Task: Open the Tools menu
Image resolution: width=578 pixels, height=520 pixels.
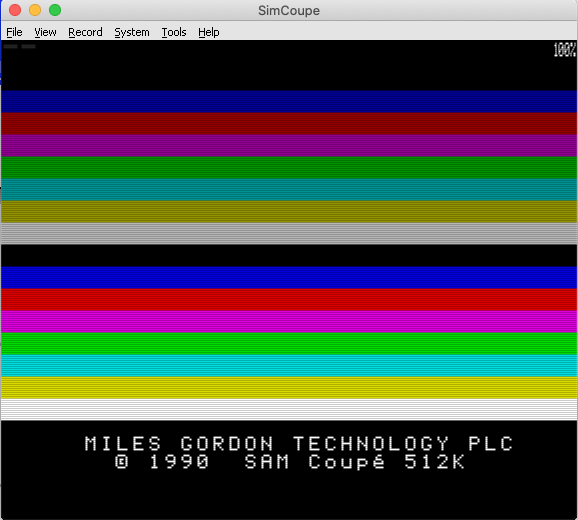Action: pyautogui.click(x=174, y=32)
